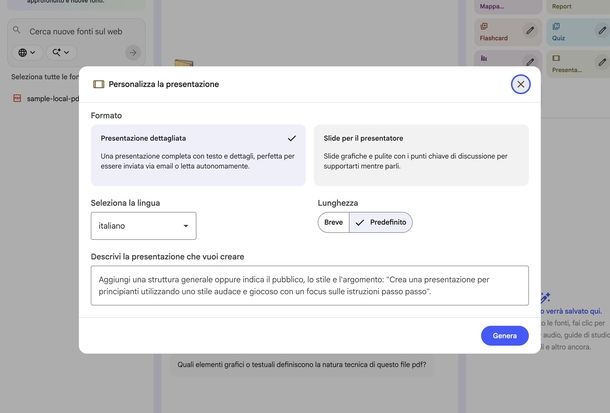Screen dimensions: 610x413
Task: Click the Flashcard card icon
Action: click(484, 27)
